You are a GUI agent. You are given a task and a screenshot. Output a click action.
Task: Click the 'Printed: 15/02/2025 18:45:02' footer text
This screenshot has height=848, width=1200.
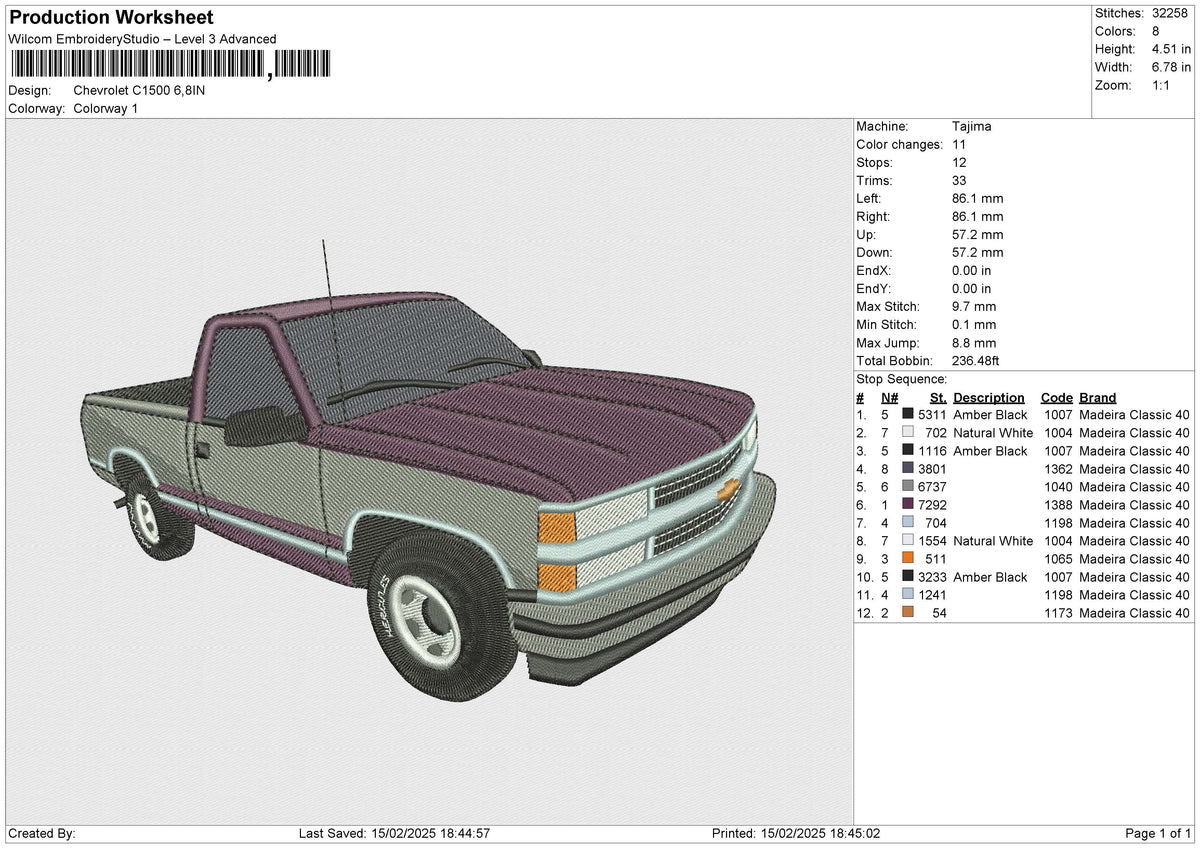click(796, 834)
